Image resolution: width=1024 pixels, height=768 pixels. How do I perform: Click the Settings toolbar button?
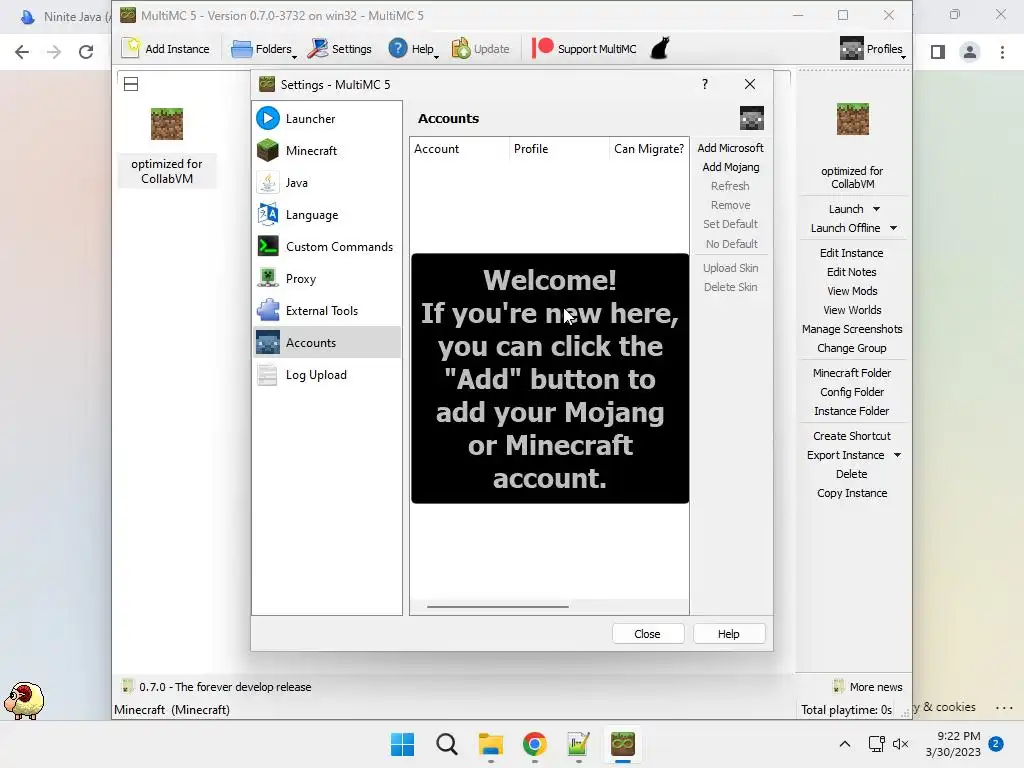pos(340,49)
